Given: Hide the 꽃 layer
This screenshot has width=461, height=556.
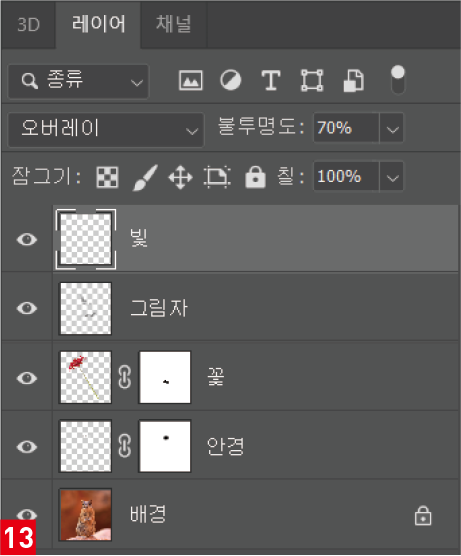Looking at the screenshot, I should (x=27, y=378).
